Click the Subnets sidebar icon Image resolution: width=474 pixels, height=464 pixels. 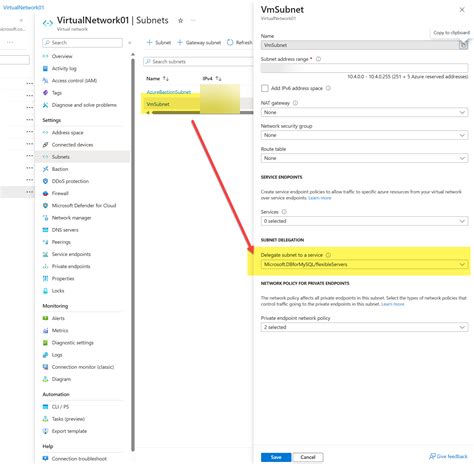(x=46, y=157)
